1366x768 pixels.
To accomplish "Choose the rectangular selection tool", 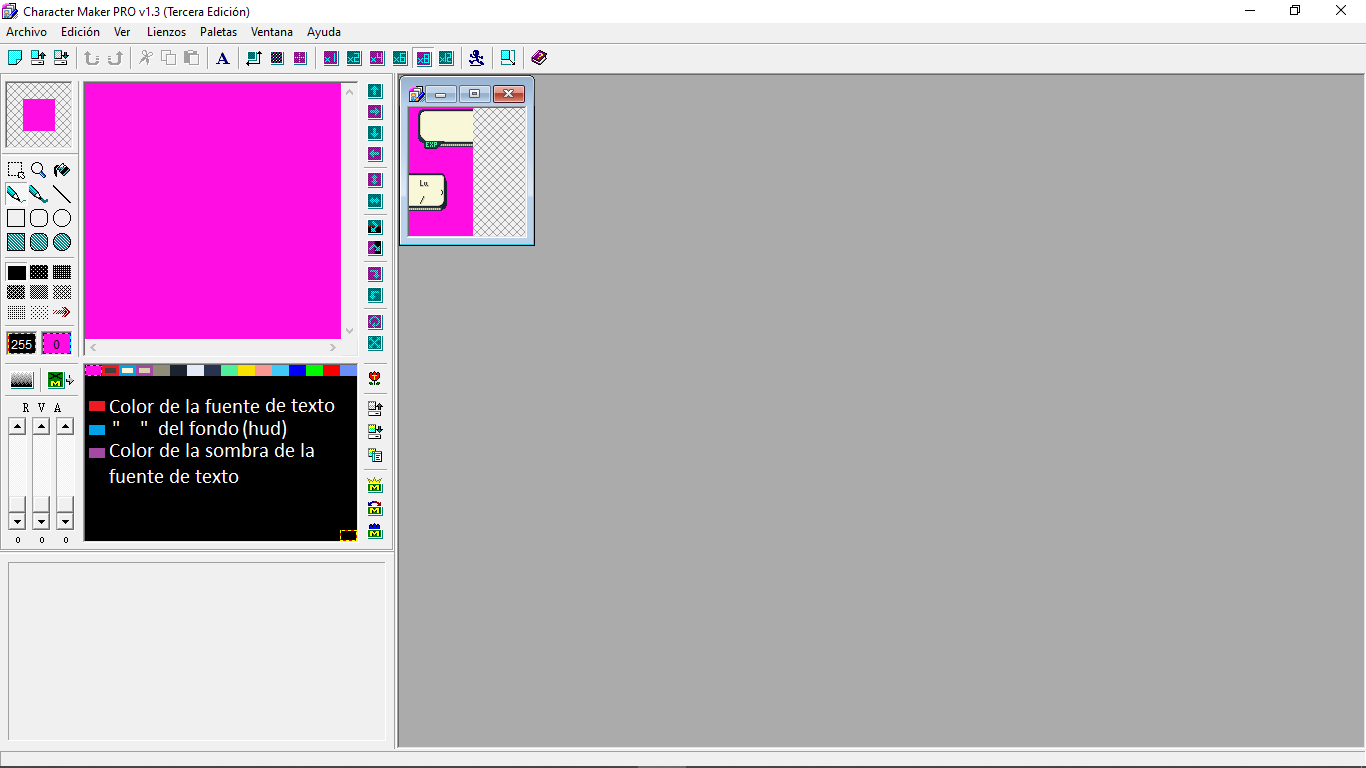I will (x=16, y=170).
